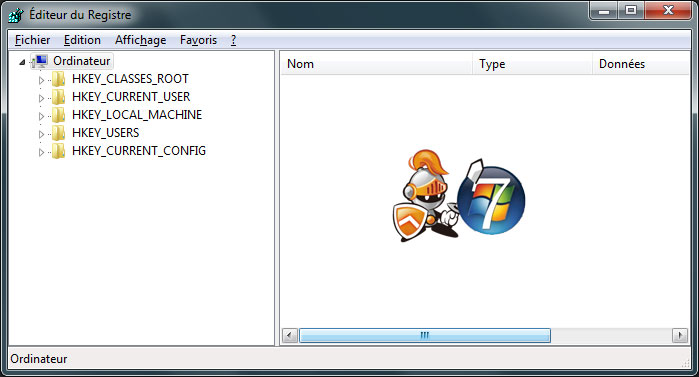Select the HKEY_CURRENT_USER label
This screenshot has height=377, width=699.
131,97
